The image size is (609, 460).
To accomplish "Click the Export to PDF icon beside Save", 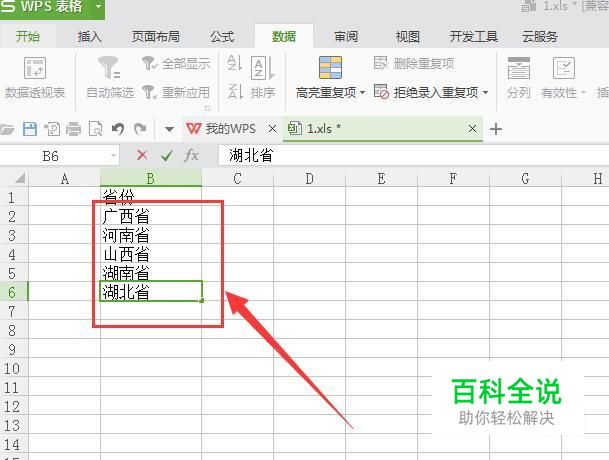I will click(52, 129).
